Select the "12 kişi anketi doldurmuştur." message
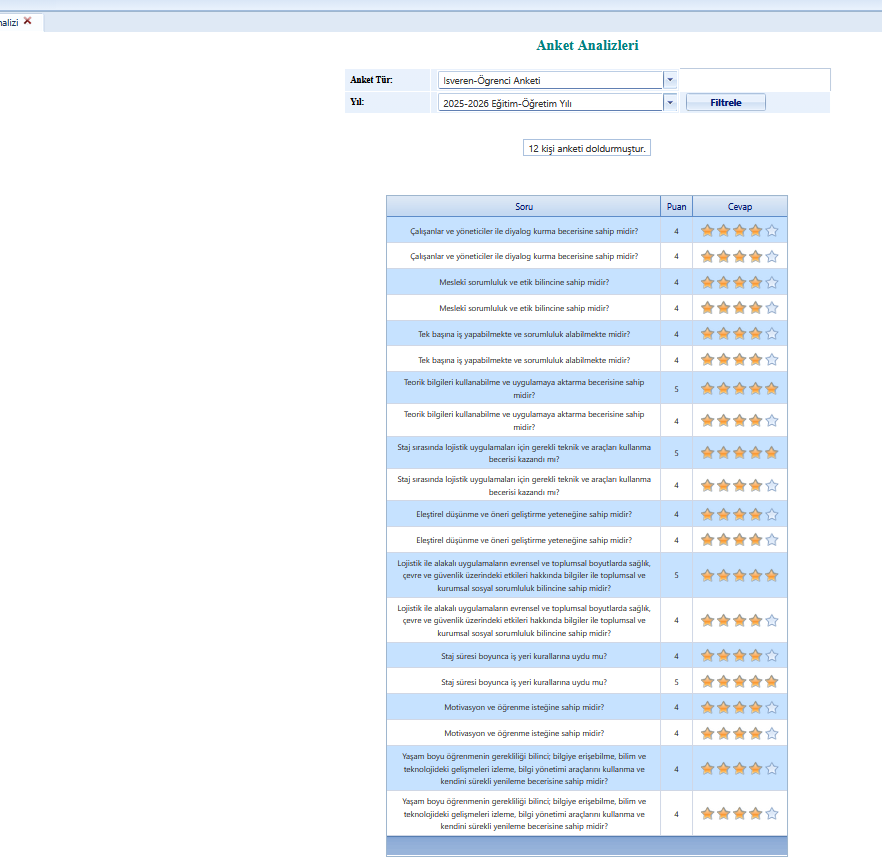Viewport: 895px width, 861px height. click(x=587, y=148)
